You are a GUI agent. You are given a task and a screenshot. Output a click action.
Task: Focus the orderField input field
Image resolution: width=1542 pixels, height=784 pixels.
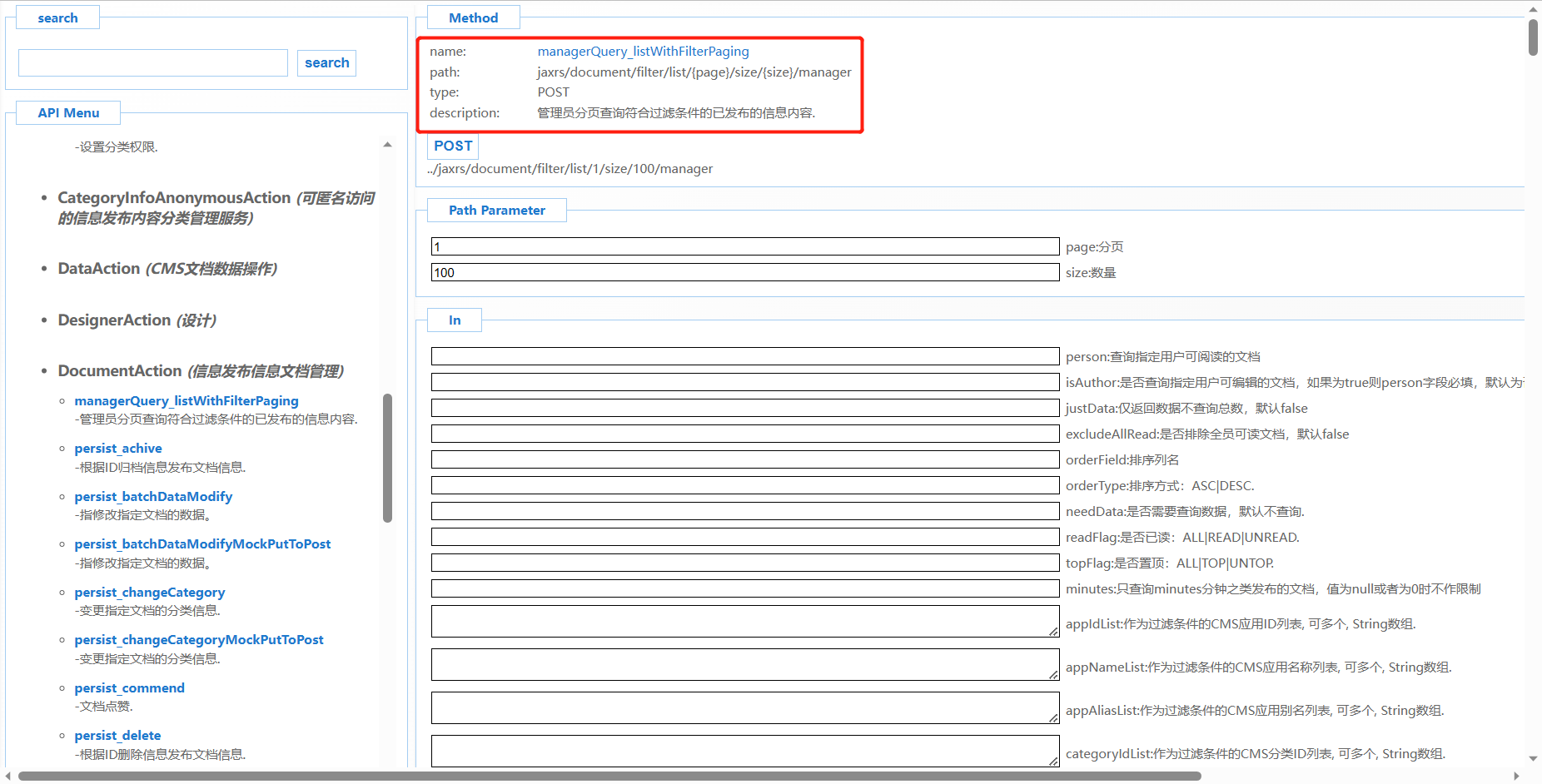(745, 460)
